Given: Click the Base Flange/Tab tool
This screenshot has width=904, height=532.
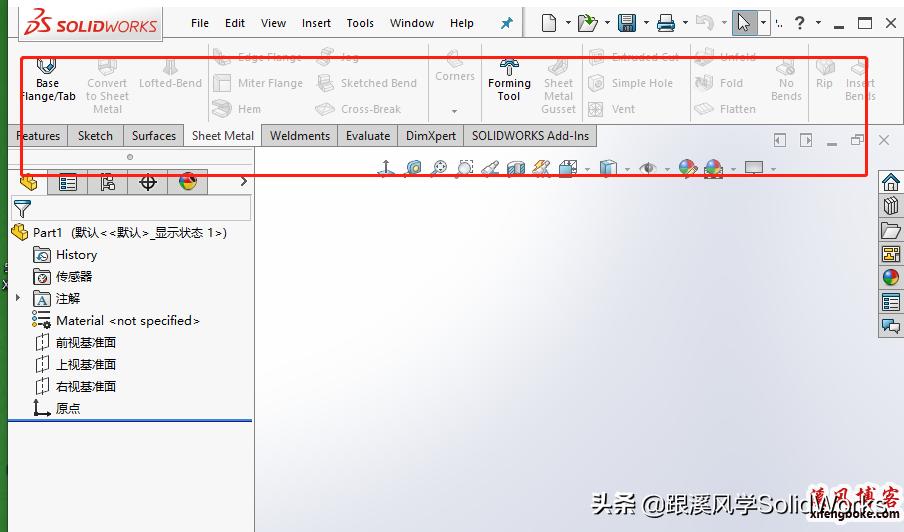Looking at the screenshot, I should pos(47,80).
